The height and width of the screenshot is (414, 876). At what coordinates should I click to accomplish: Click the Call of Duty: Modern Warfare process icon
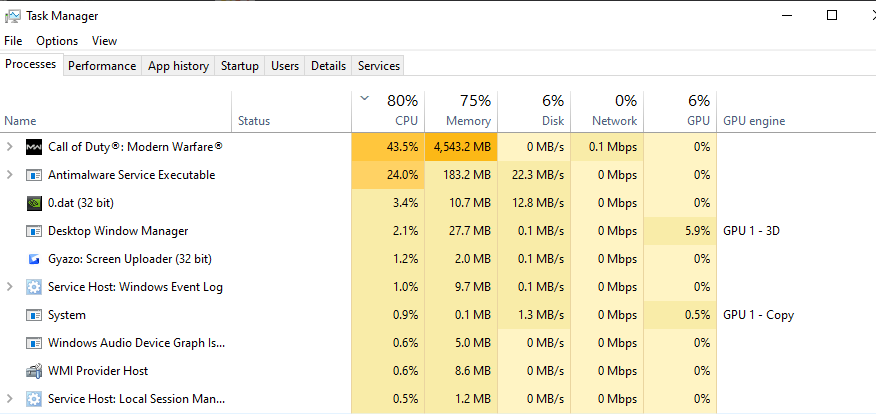[35, 147]
